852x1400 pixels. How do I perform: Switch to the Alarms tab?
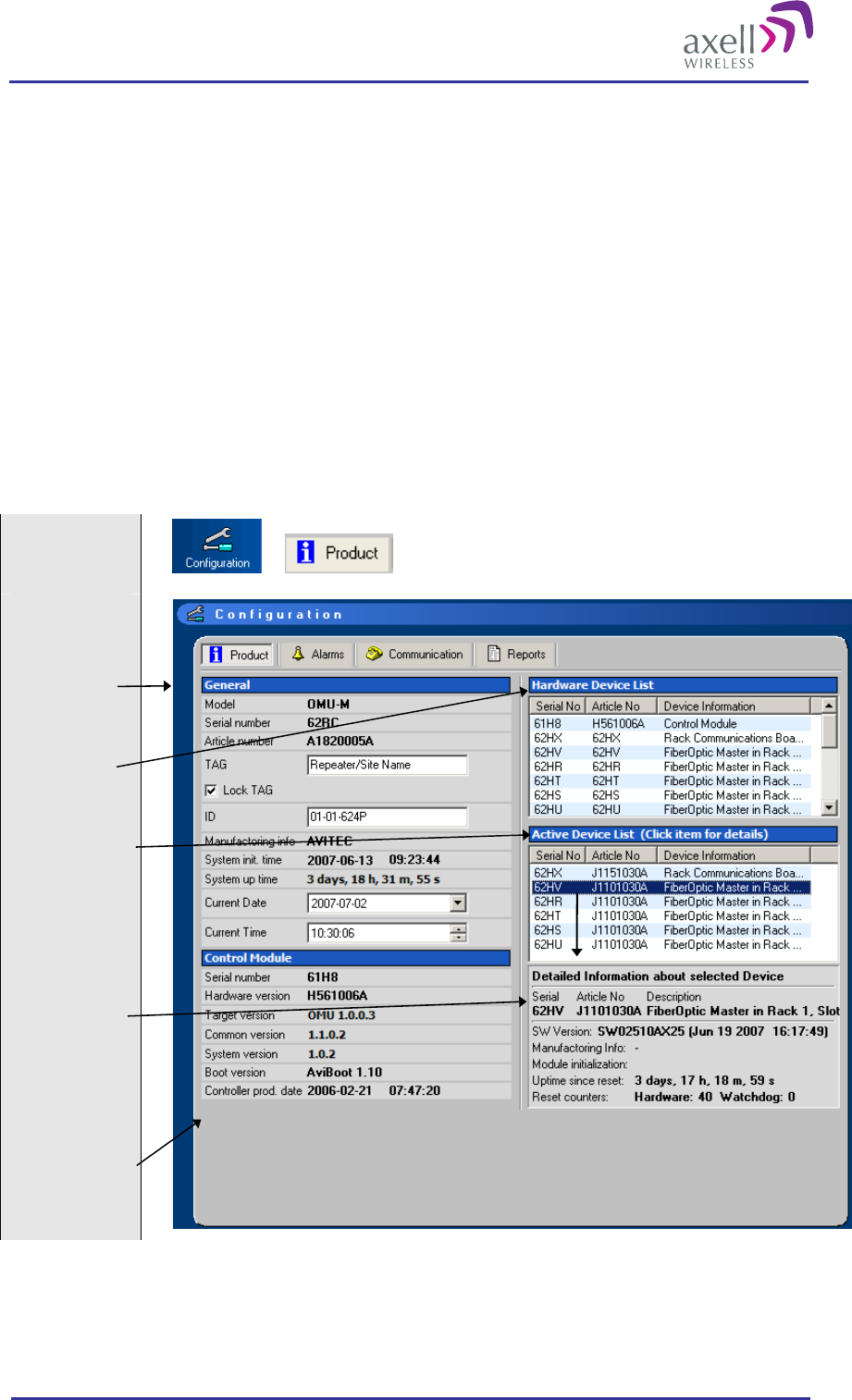tap(317, 655)
